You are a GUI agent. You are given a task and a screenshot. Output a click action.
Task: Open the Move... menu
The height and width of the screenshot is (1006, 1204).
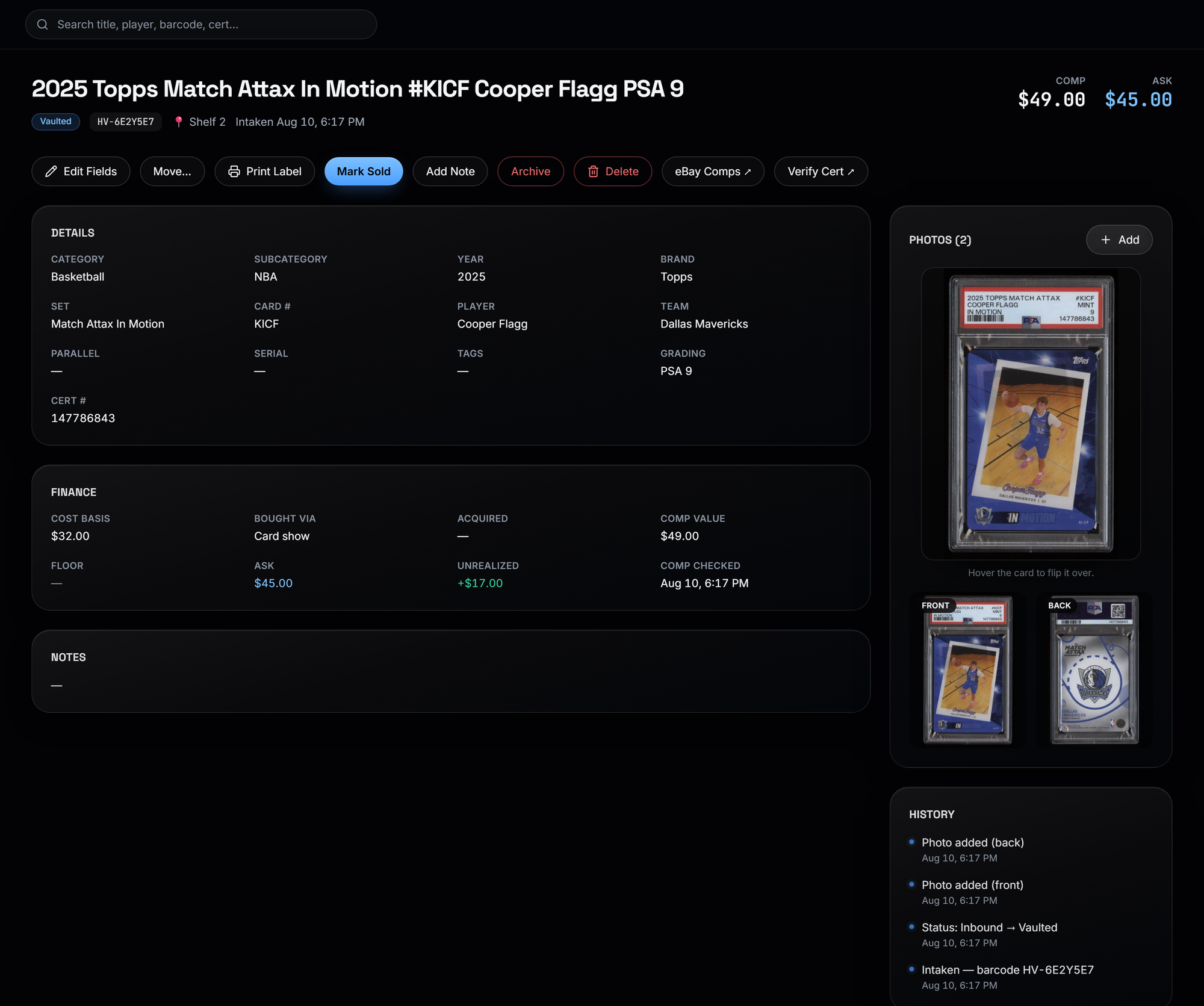pos(172,172)
